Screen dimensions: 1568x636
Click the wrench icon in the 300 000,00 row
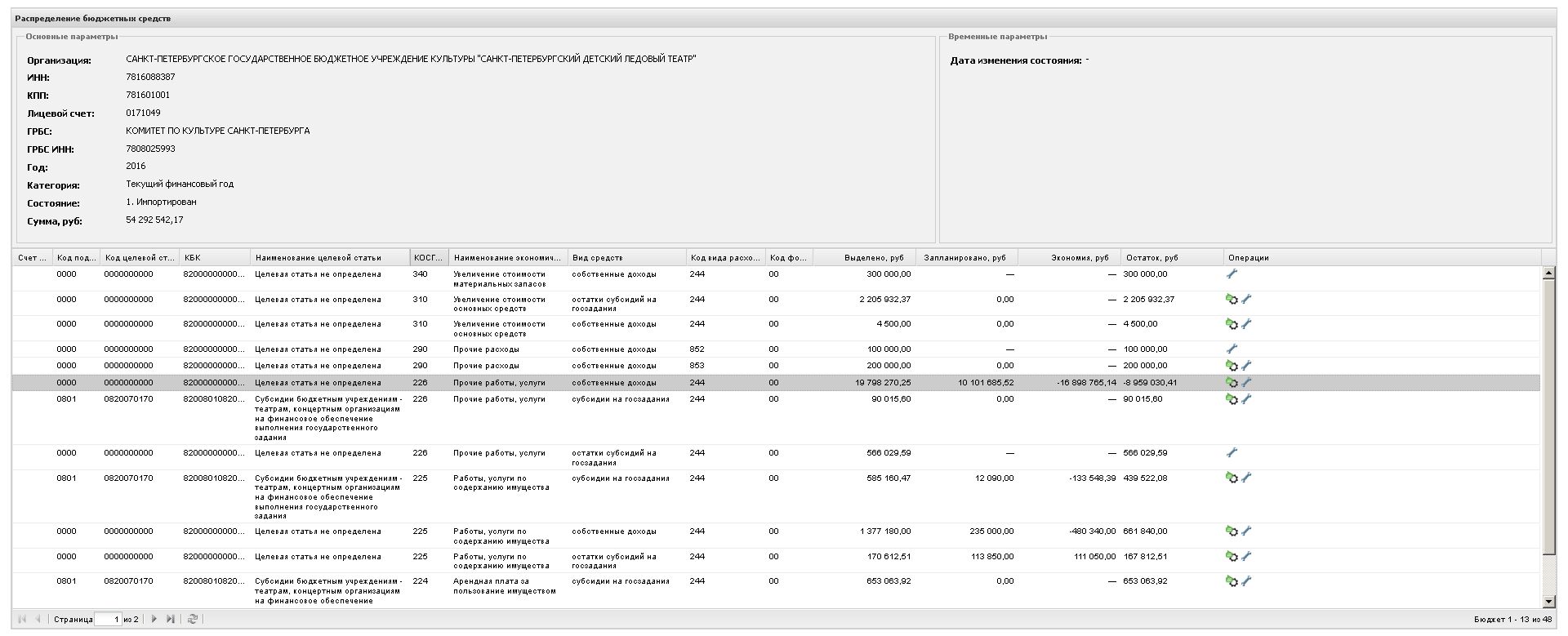1232,274
